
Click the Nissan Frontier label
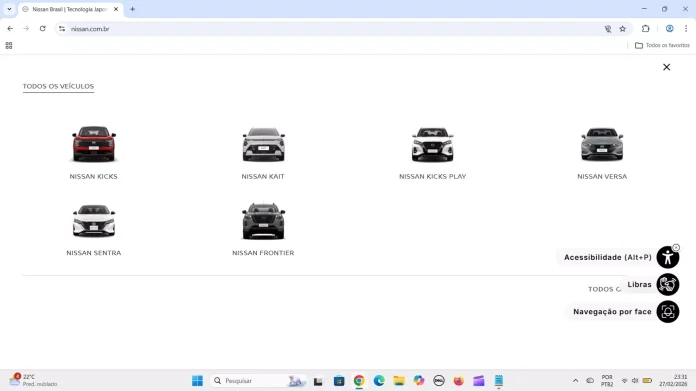263,253
